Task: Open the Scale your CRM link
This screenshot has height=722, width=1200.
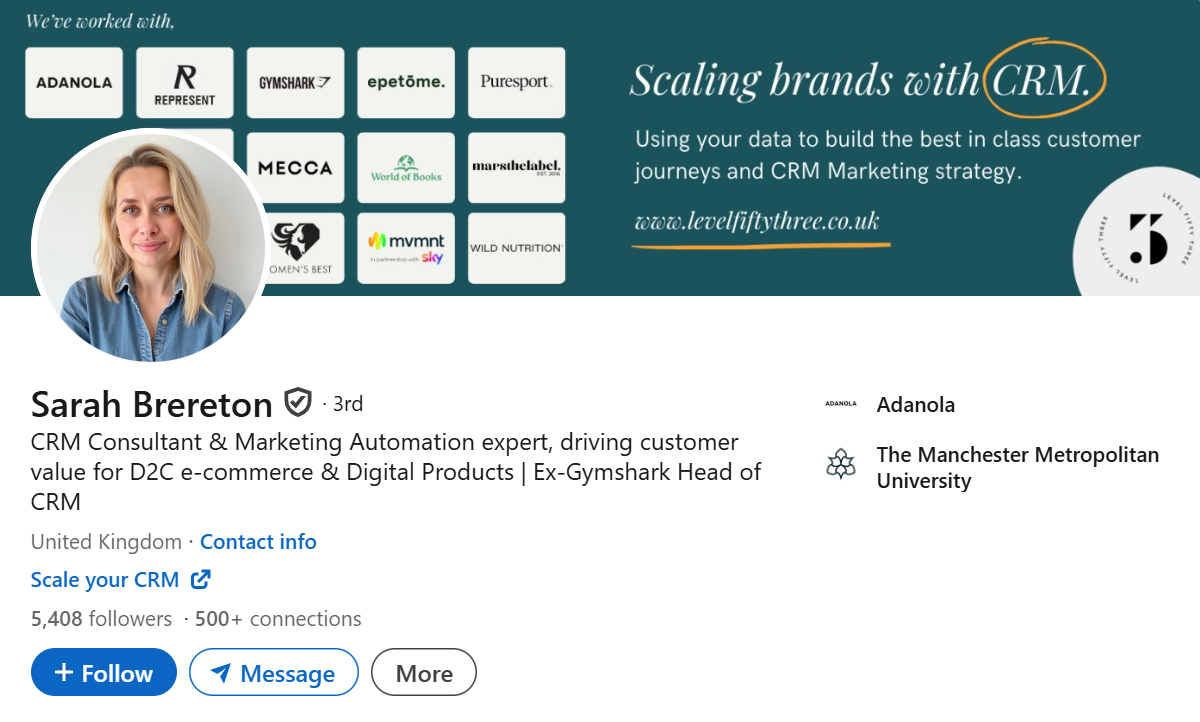Action: 105,580
